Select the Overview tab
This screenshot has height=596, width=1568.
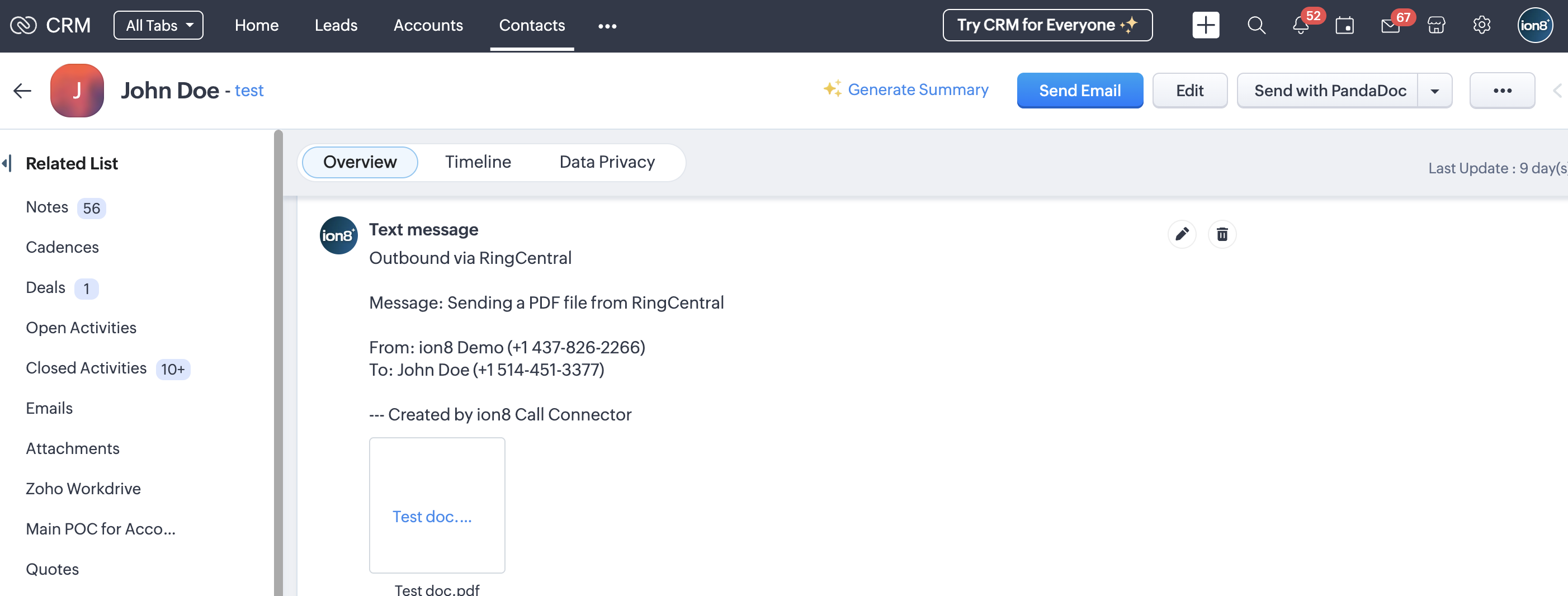[360, 162]
